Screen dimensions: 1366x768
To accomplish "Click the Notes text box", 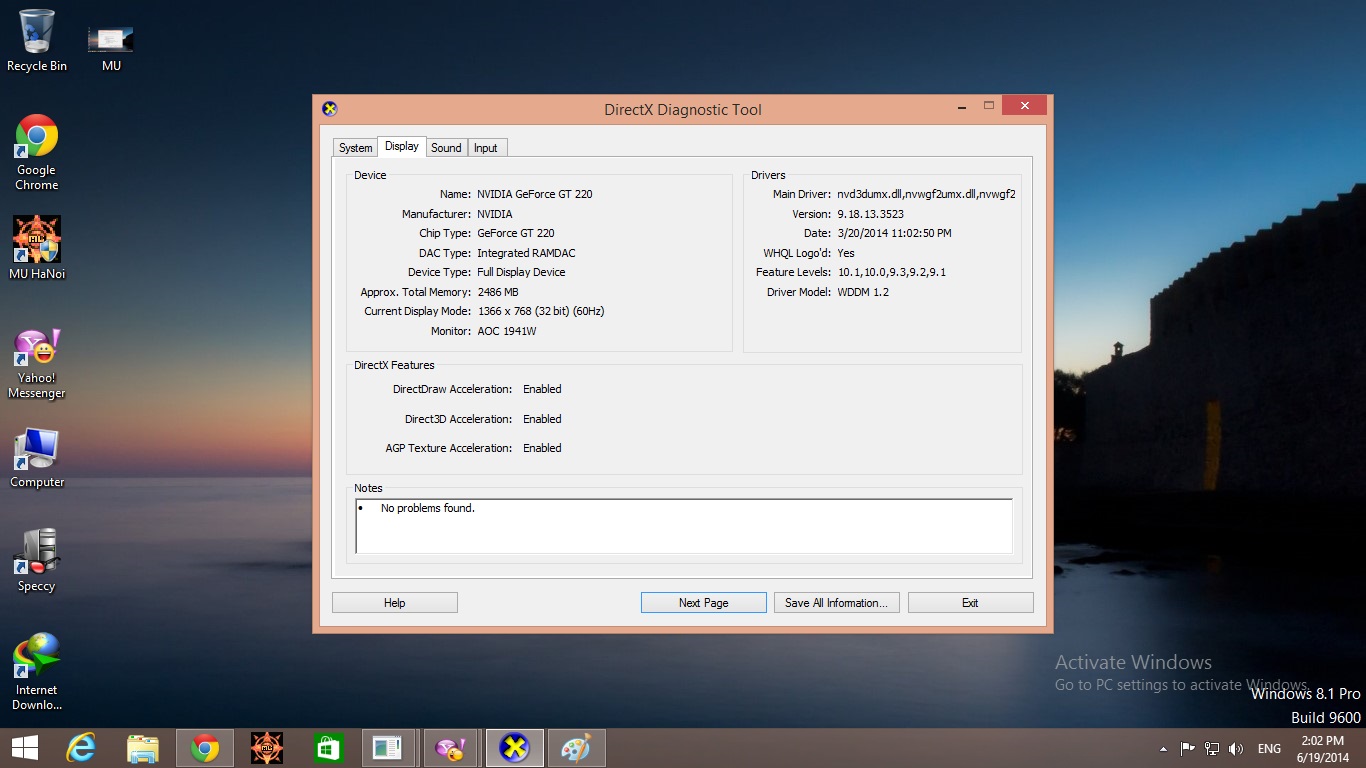I will coord(684,526).
